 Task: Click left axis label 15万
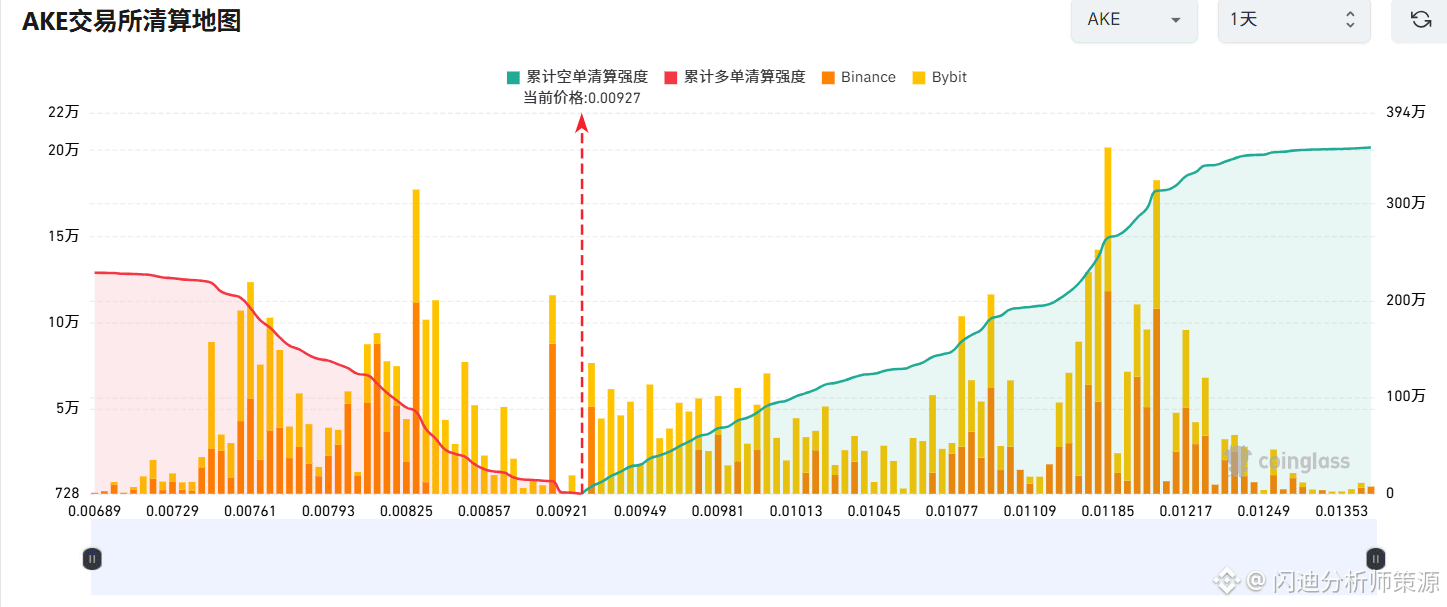63,237
